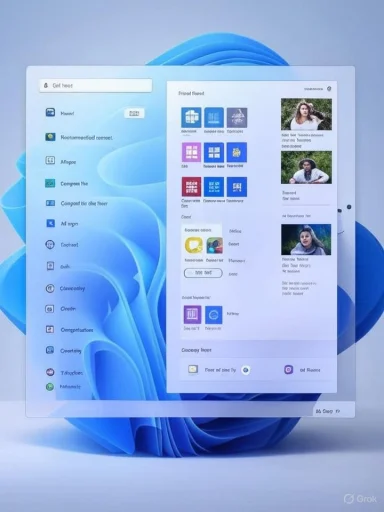Select the teal rectangle sidebar icon
The height and width of the screenshot is (512, 384).
pyautogui.click(x=50, y=183)
